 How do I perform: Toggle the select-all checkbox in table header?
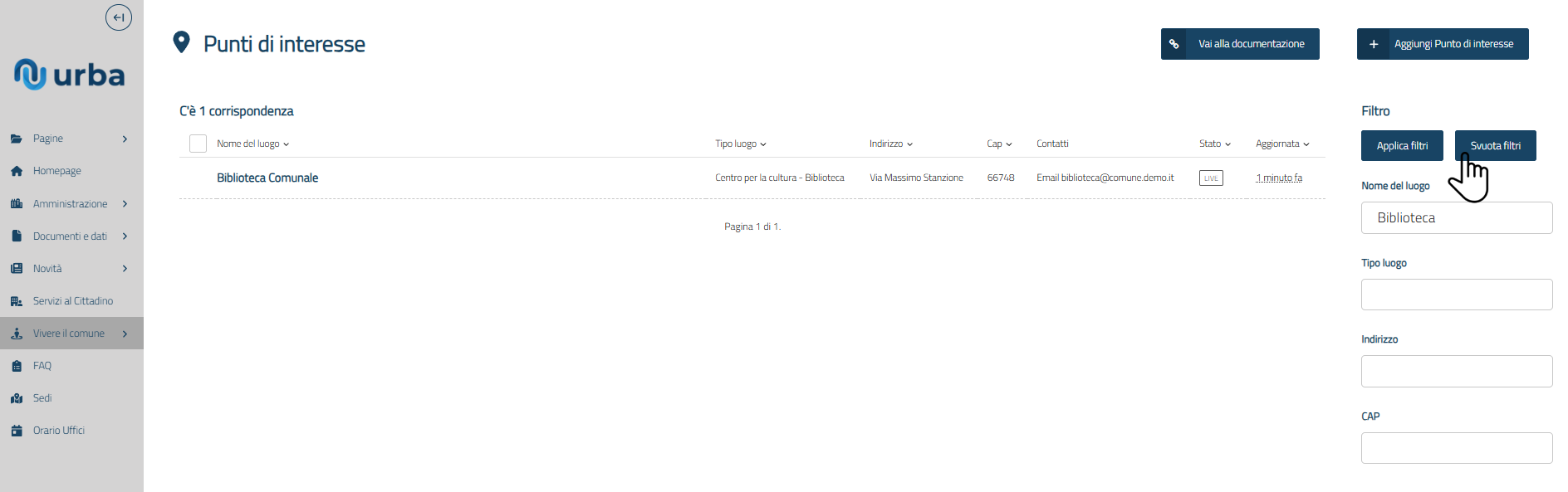pos(198,144)
